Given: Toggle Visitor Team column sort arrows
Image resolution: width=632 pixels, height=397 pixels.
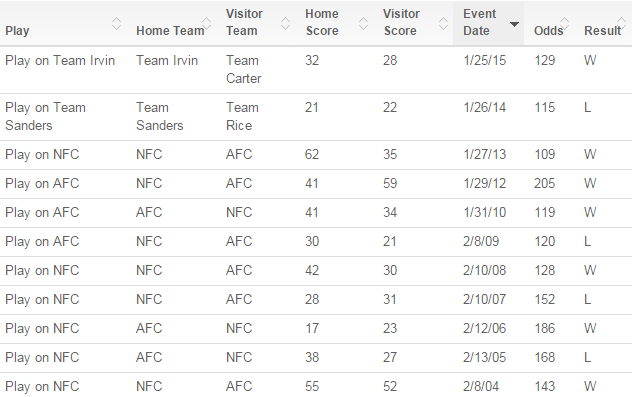Looking at the screenshot, I should pos(285,24).
